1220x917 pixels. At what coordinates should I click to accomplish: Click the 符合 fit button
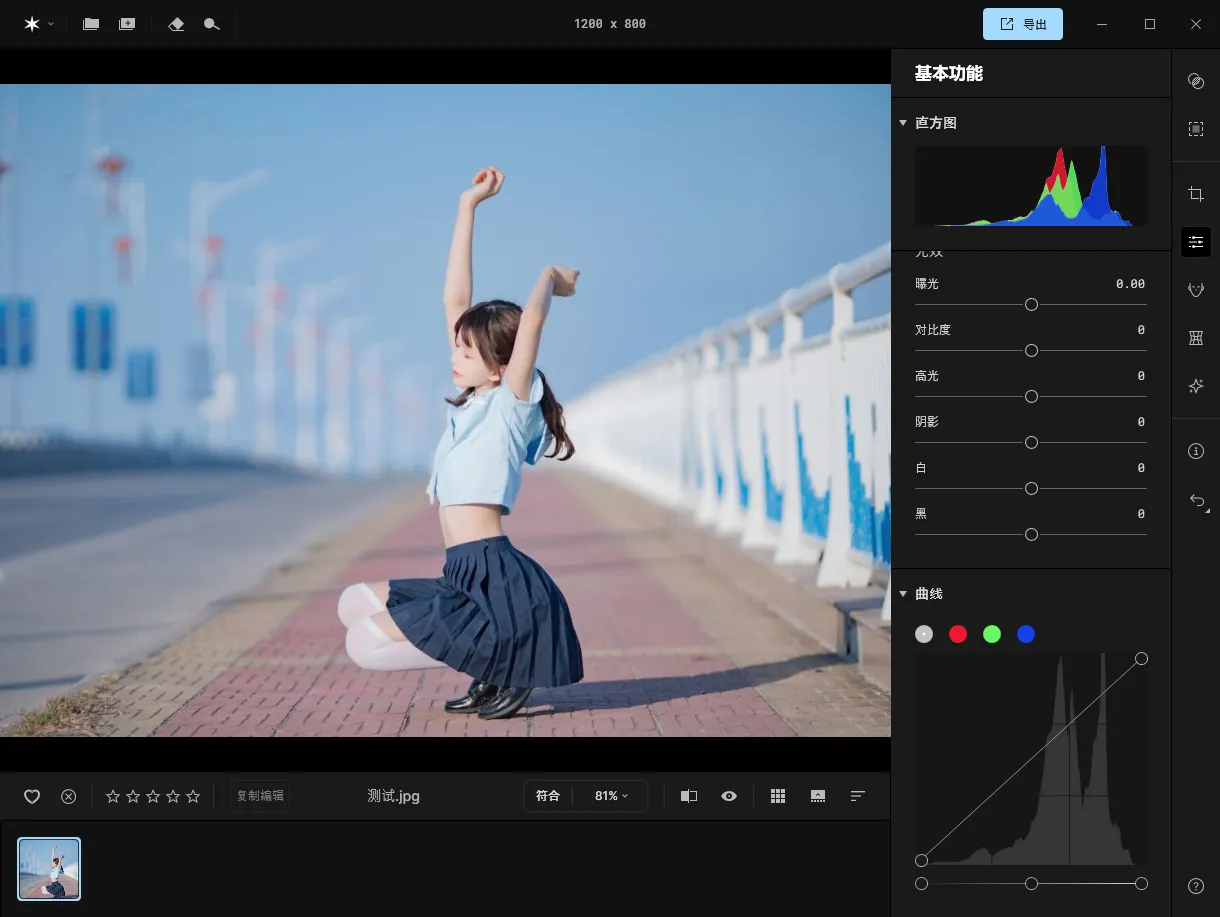tap(548, 796)
